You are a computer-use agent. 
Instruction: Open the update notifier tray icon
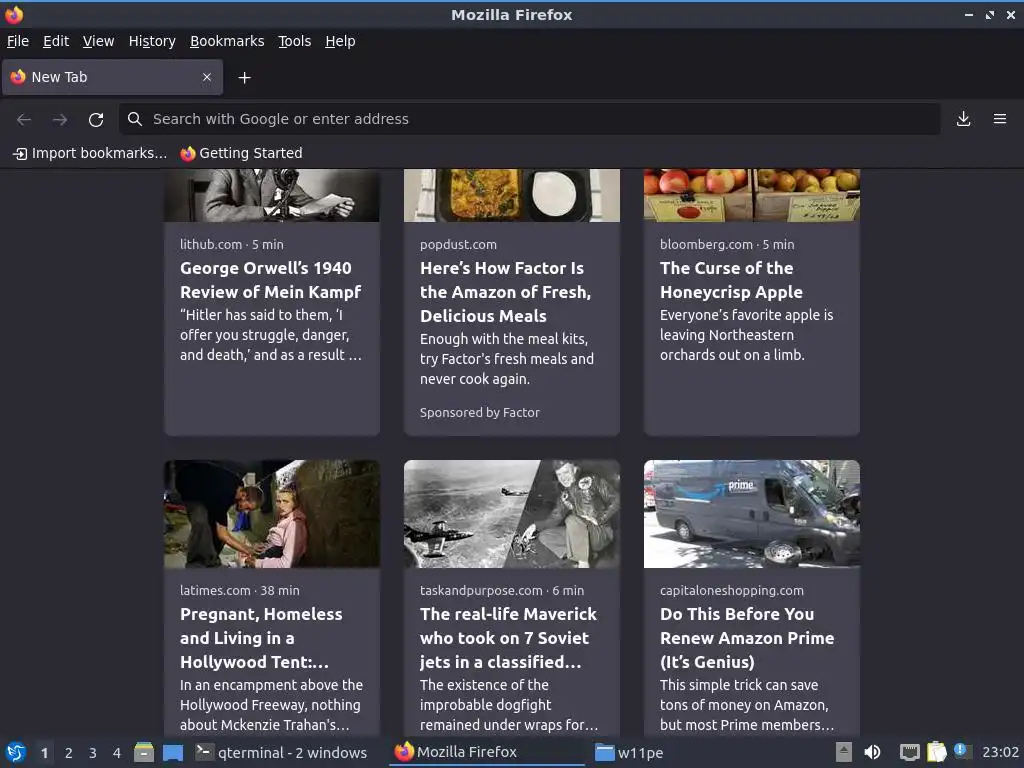tap(961, 751)
